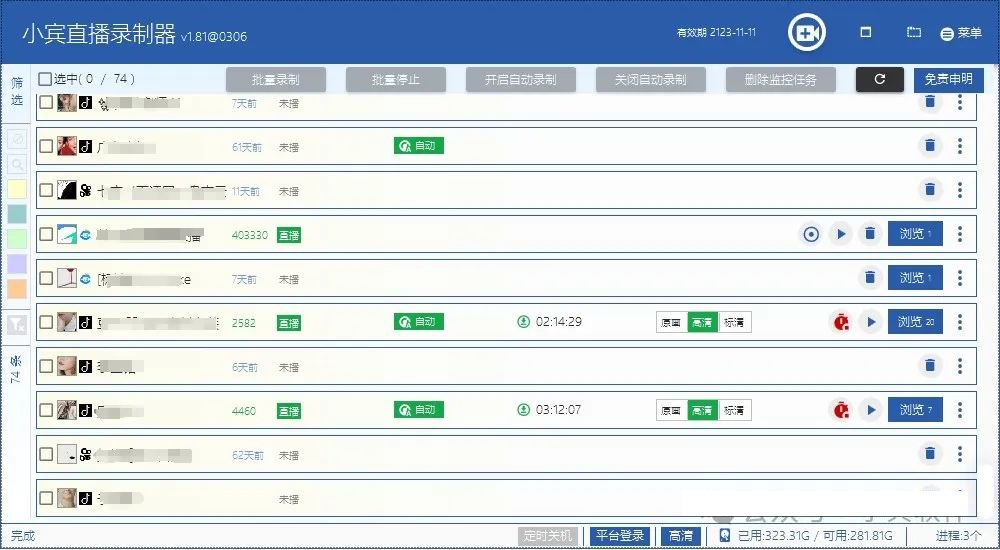Delete the 61天前 row via trash icon

930,146
